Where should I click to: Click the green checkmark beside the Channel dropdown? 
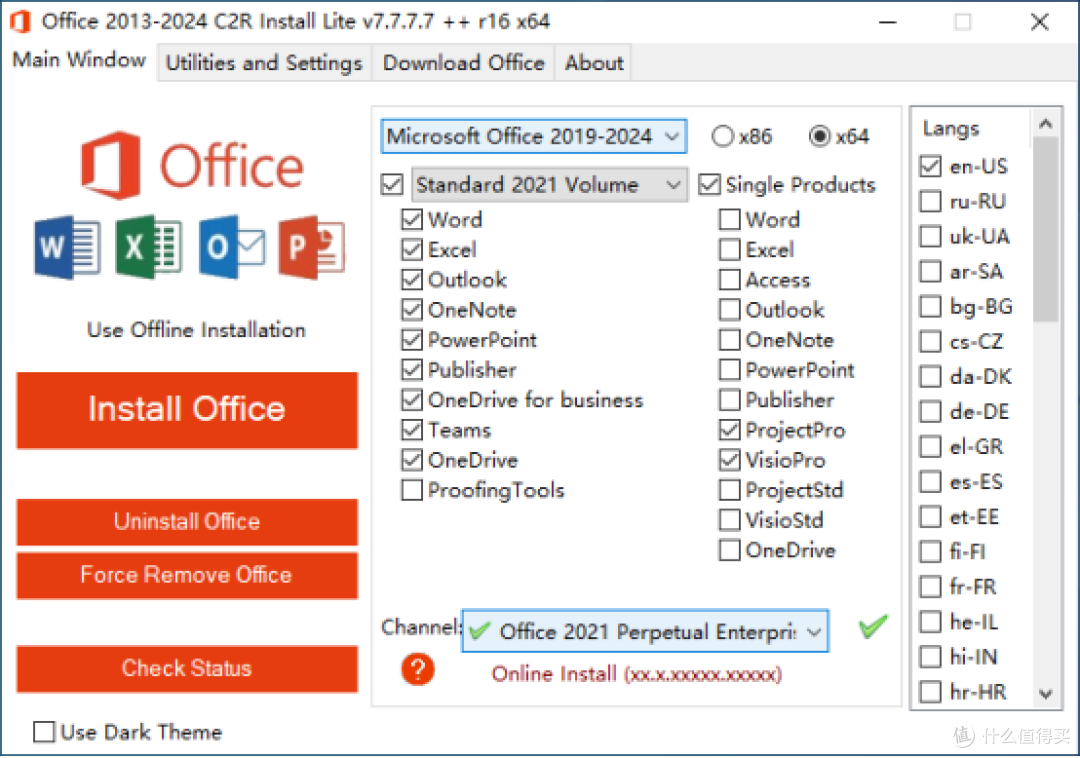[873, 627]
